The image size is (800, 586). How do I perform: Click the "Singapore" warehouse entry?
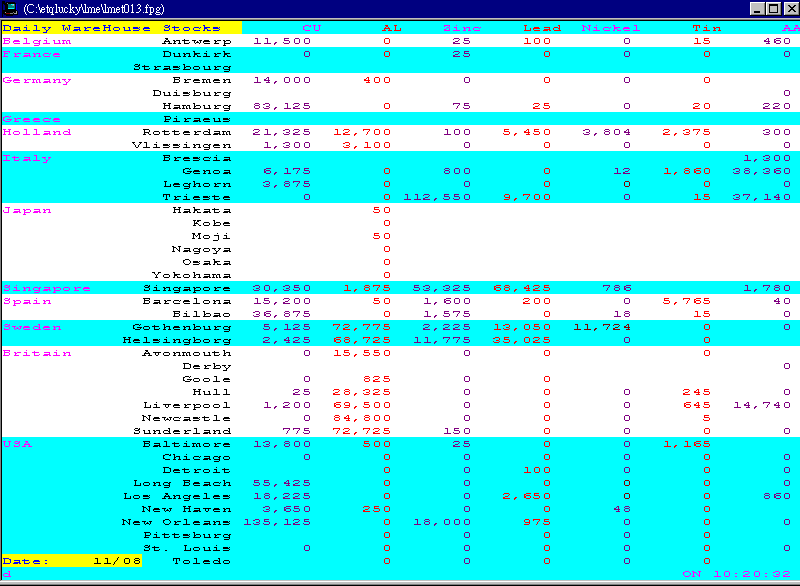click(x=187, y=288)
